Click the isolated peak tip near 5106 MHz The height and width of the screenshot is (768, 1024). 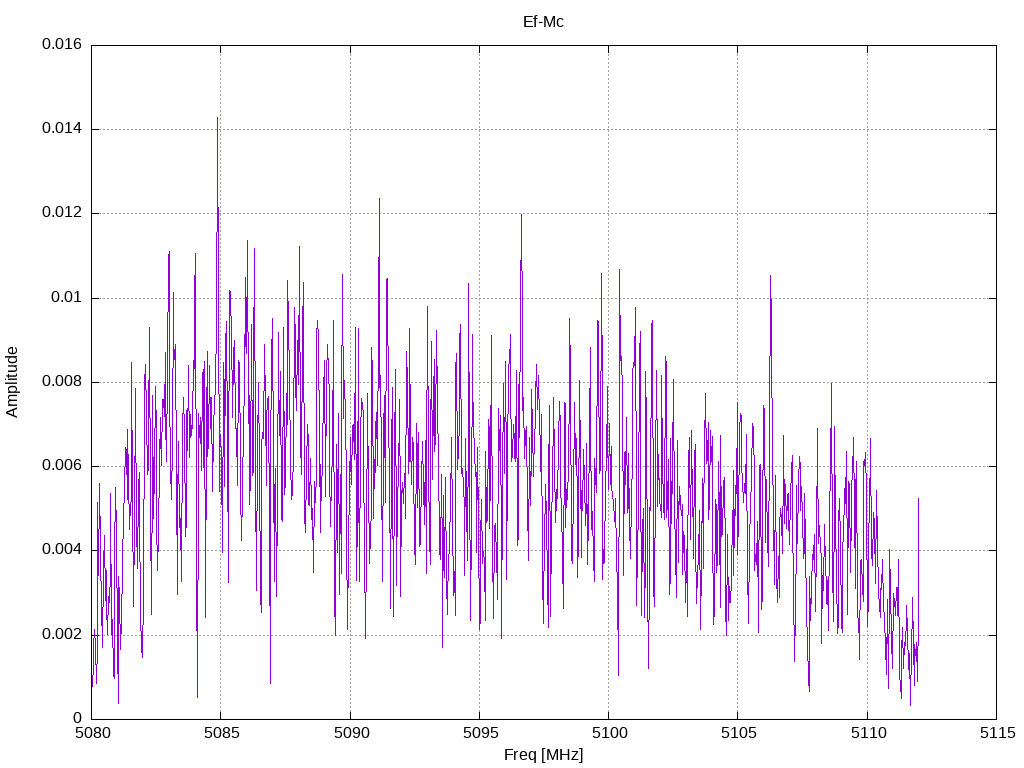770,276
